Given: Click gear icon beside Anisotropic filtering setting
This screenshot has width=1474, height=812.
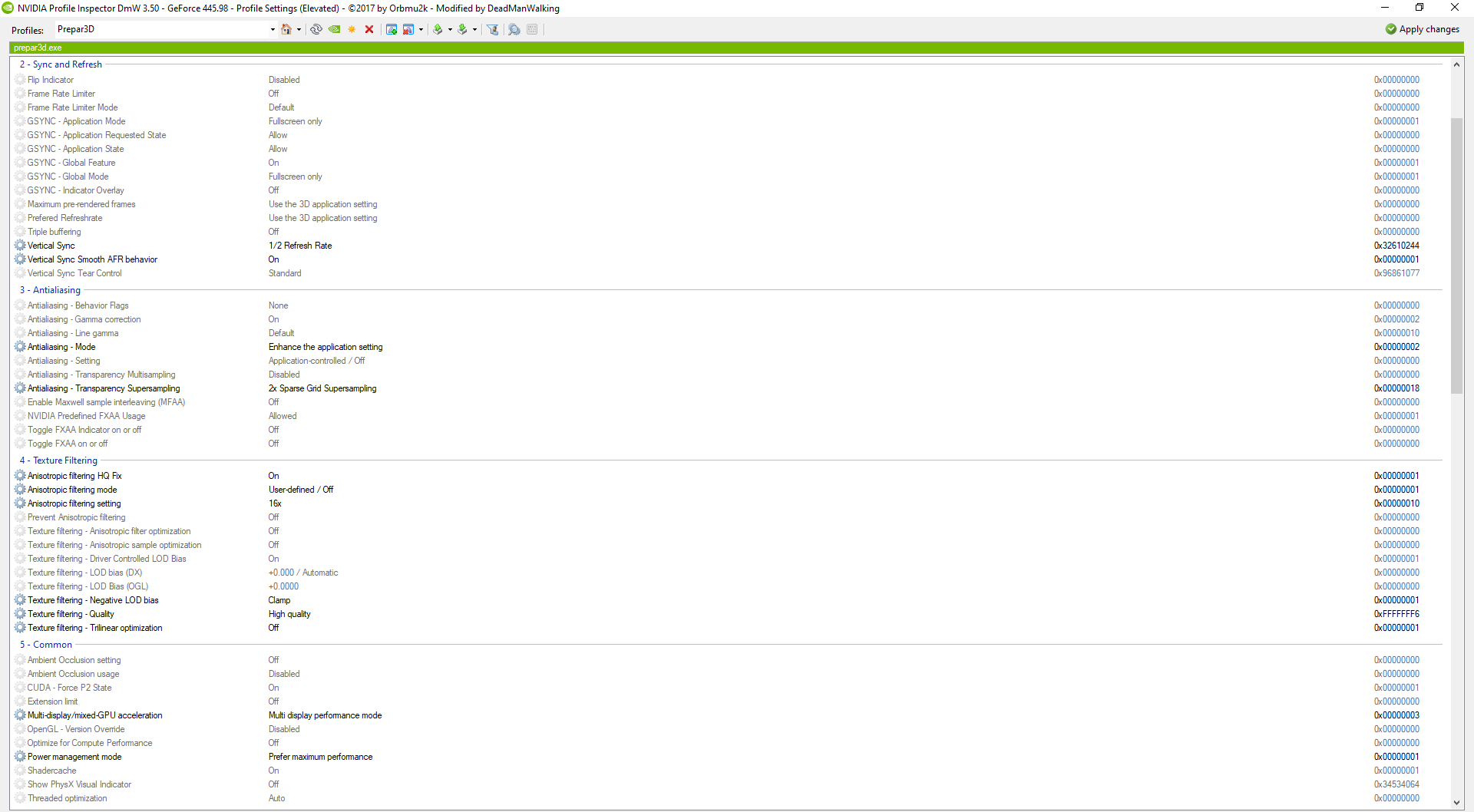Looking at the screenshot, I should [x=20, y=503].
